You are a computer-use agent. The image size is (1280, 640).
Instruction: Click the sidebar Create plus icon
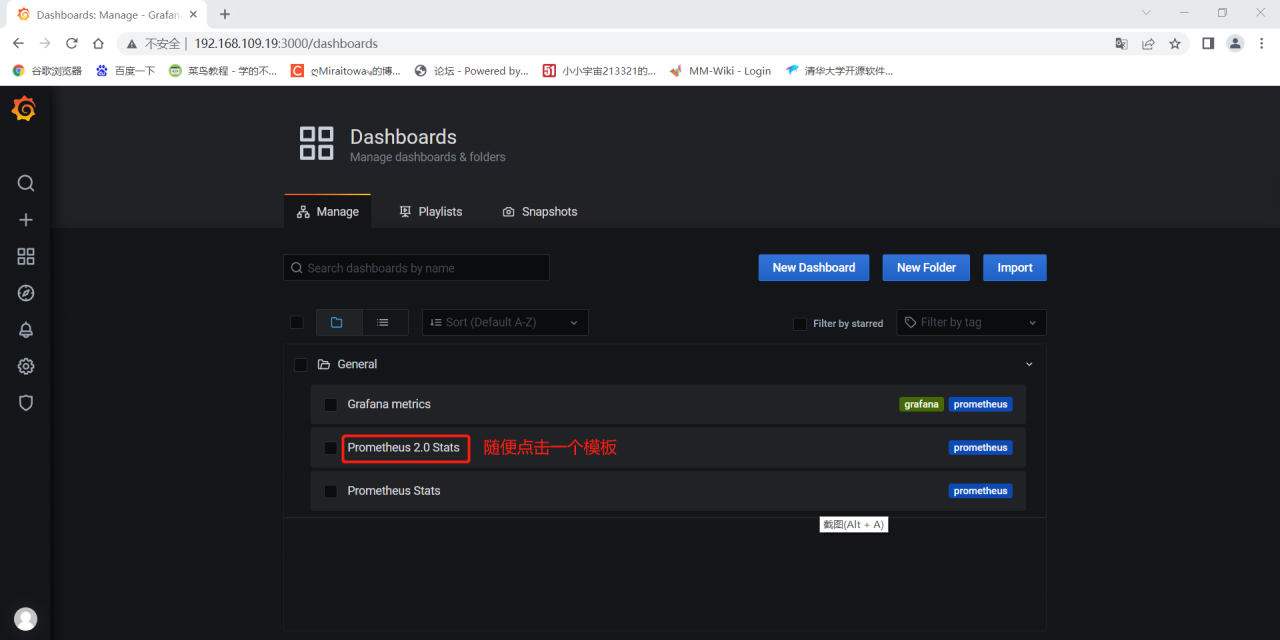pyautogui.click(x=26, y=220)
